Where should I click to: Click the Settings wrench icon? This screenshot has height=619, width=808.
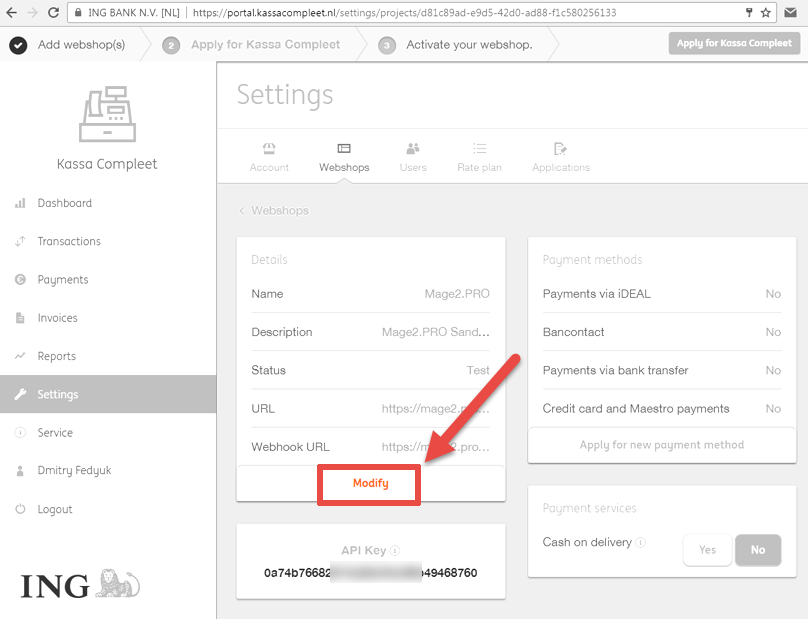20,394
